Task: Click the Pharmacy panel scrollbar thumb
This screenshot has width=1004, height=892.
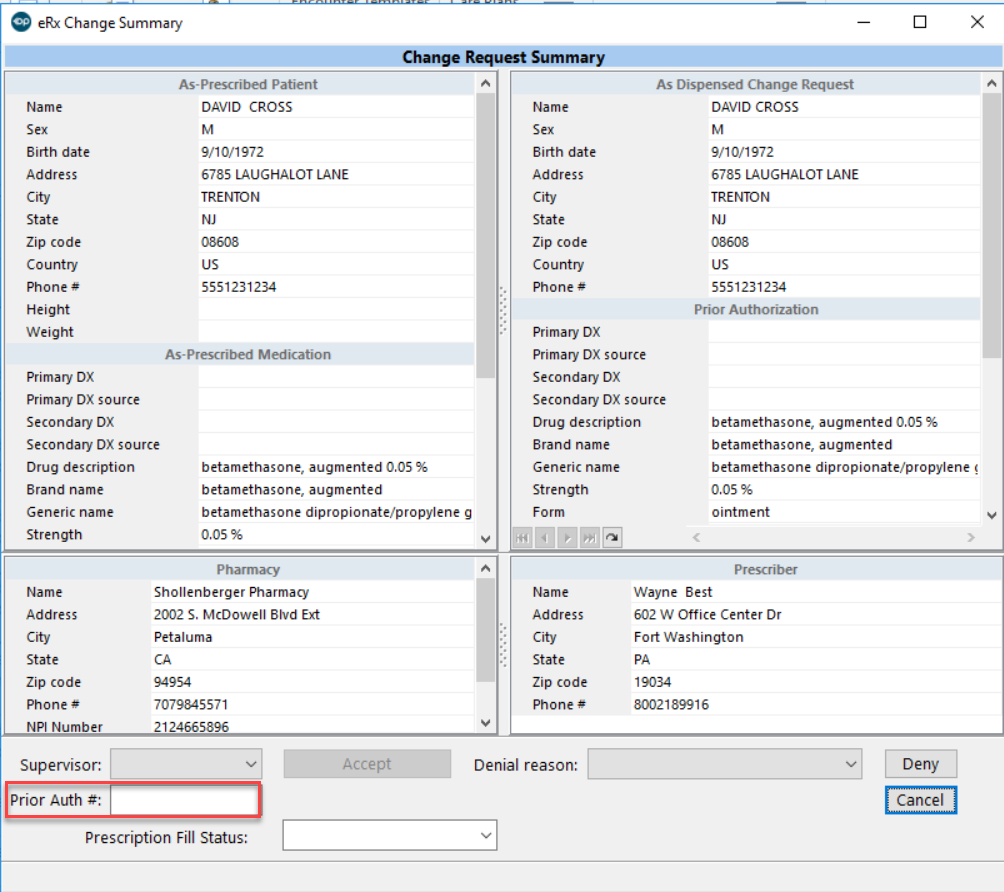Action: click(x=486, y=630)
